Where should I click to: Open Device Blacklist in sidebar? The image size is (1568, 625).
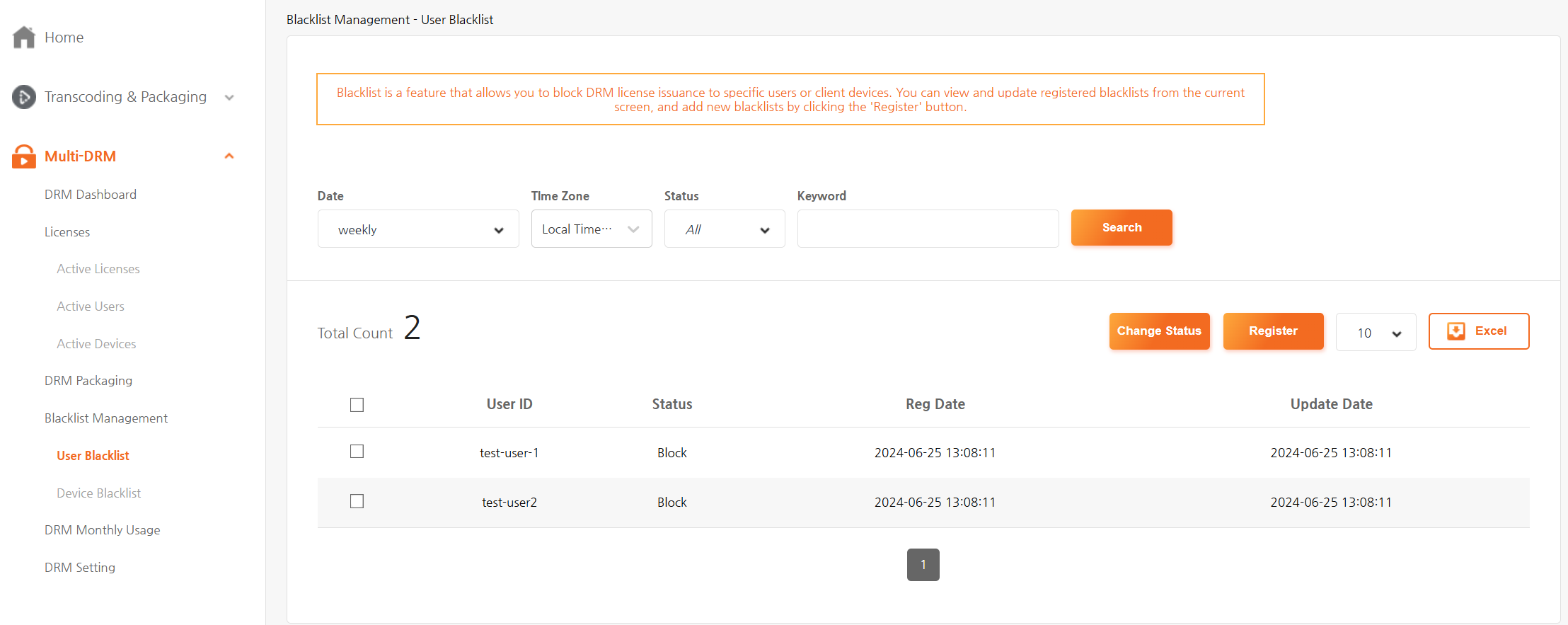pos(98,493)
